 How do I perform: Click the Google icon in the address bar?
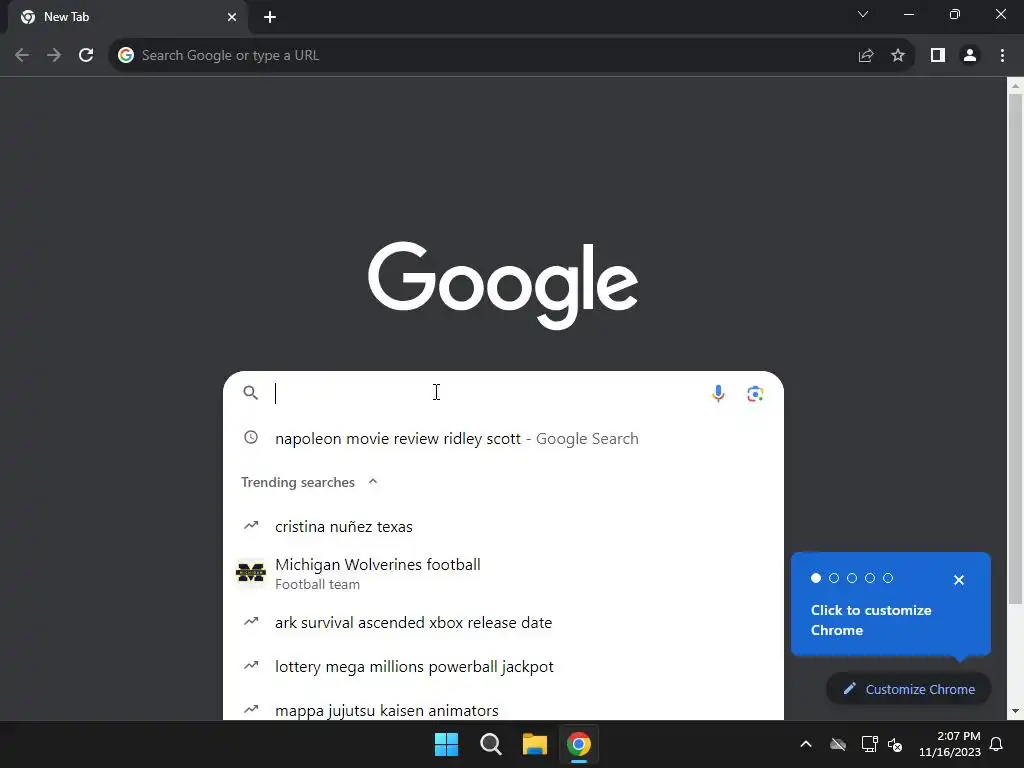point(126,56)
